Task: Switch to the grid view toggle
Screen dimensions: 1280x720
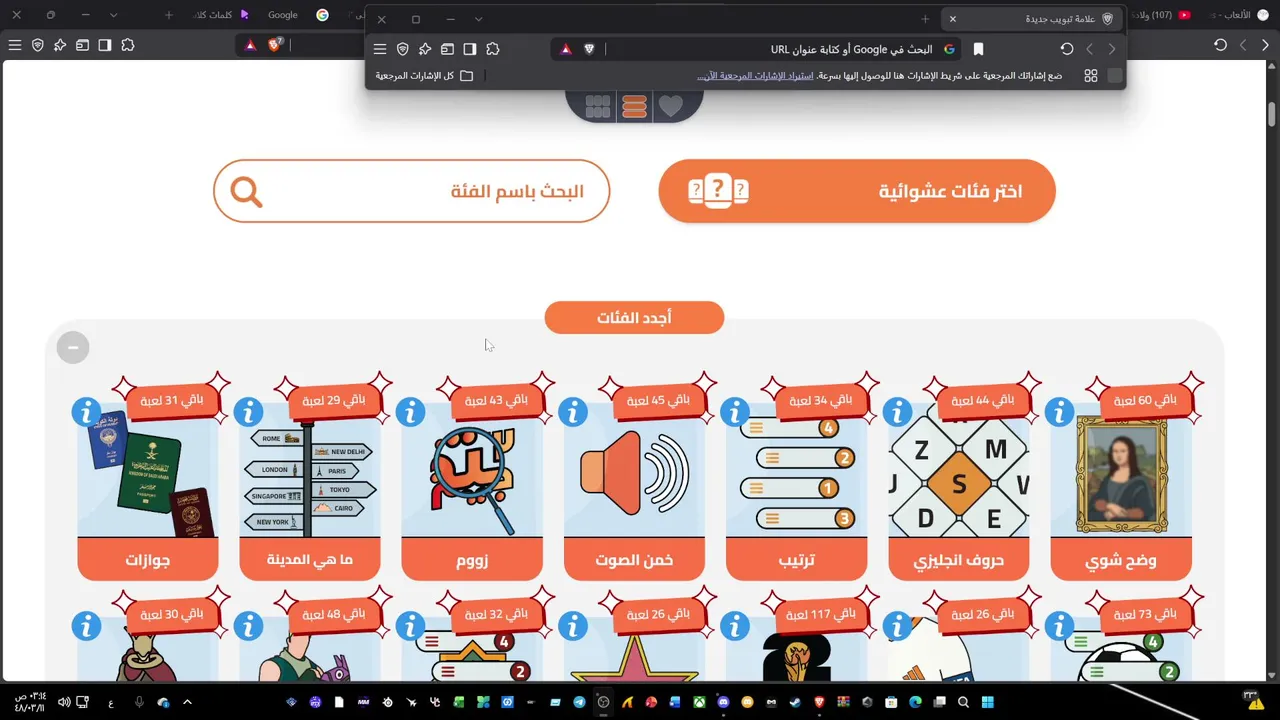Action: [x=598, y=107]
